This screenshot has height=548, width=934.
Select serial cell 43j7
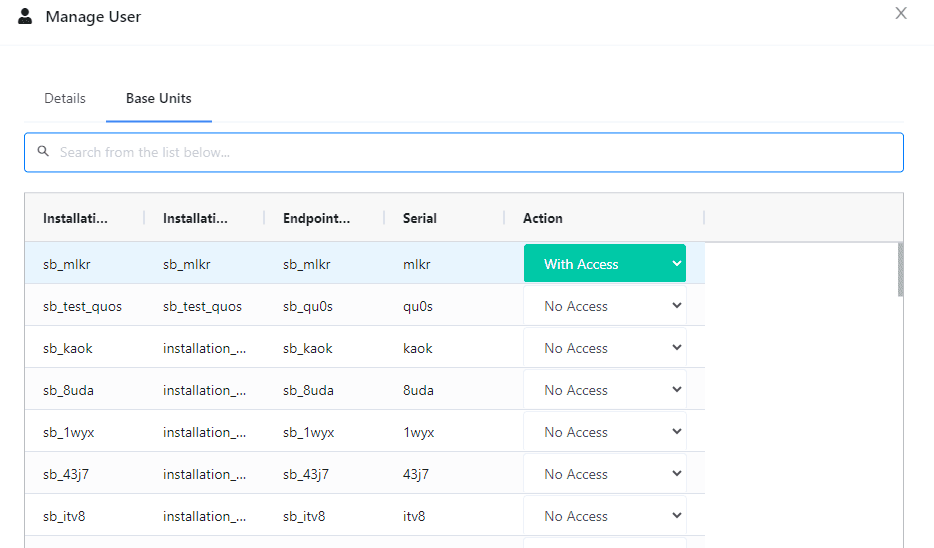tap(416, 474)
